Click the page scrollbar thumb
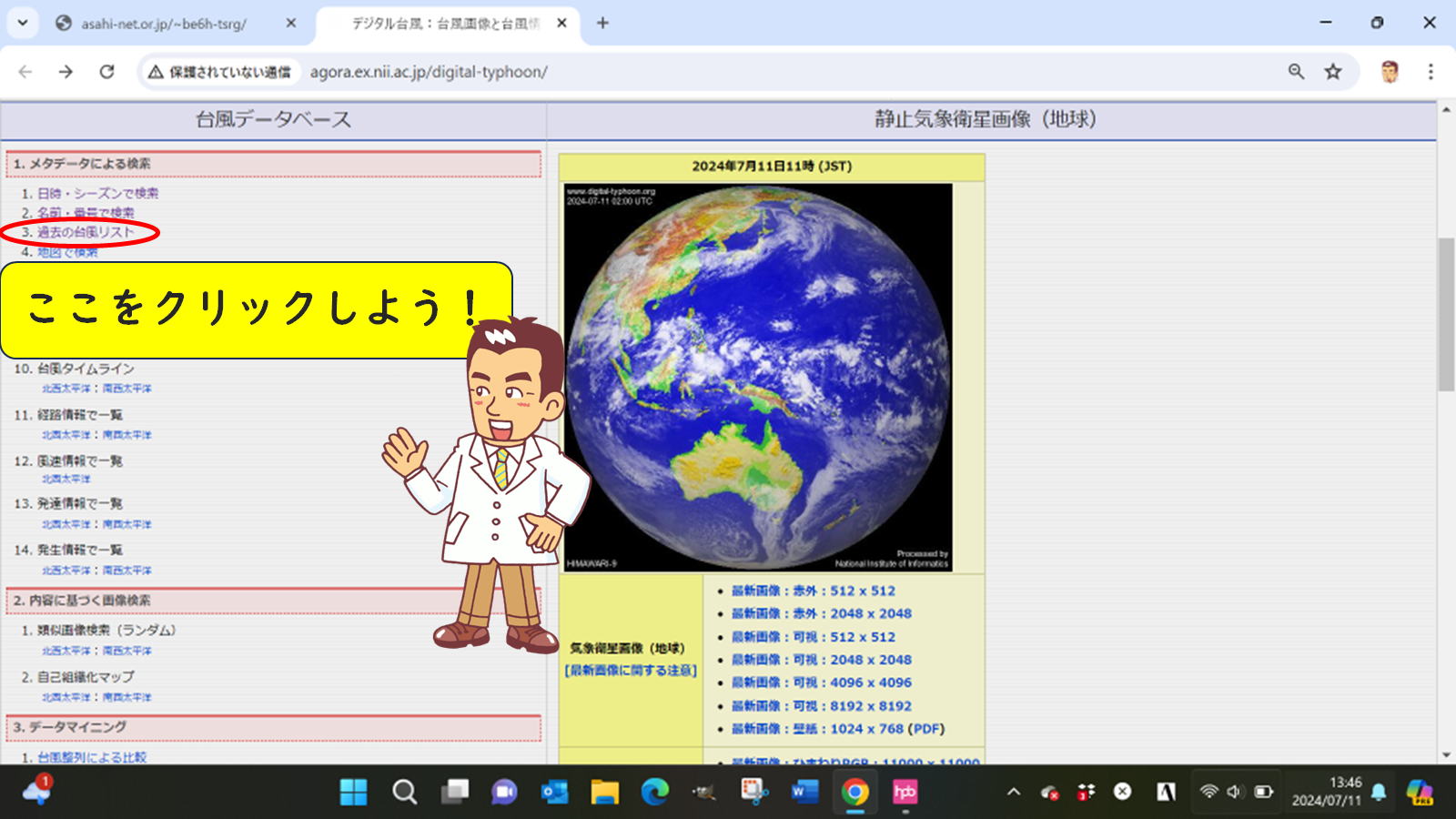Image resolution: width=1456 pixels, height=819 pixels. coord(1446,314)
